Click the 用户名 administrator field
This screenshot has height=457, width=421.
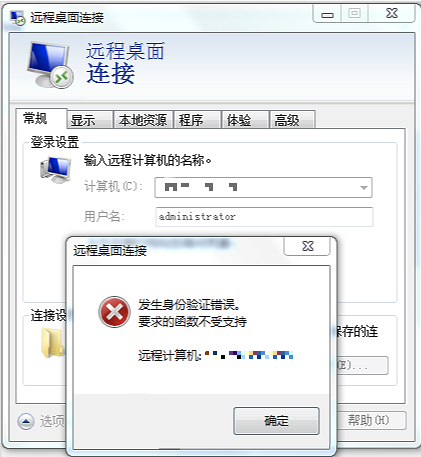[x=264, y=217]
